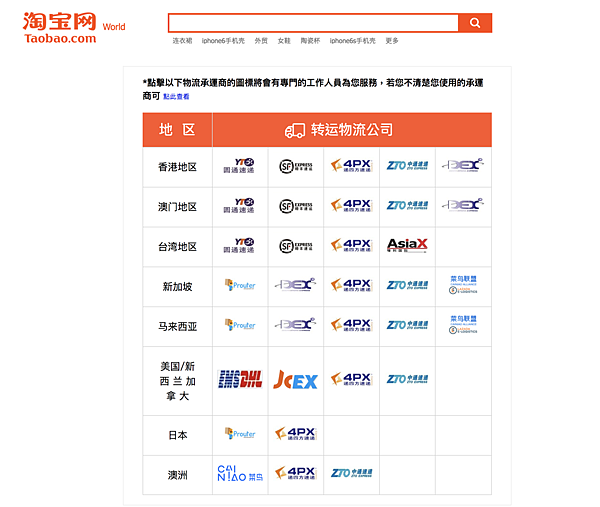Select ZTO logo in 香港地区 row

(407, 166)
